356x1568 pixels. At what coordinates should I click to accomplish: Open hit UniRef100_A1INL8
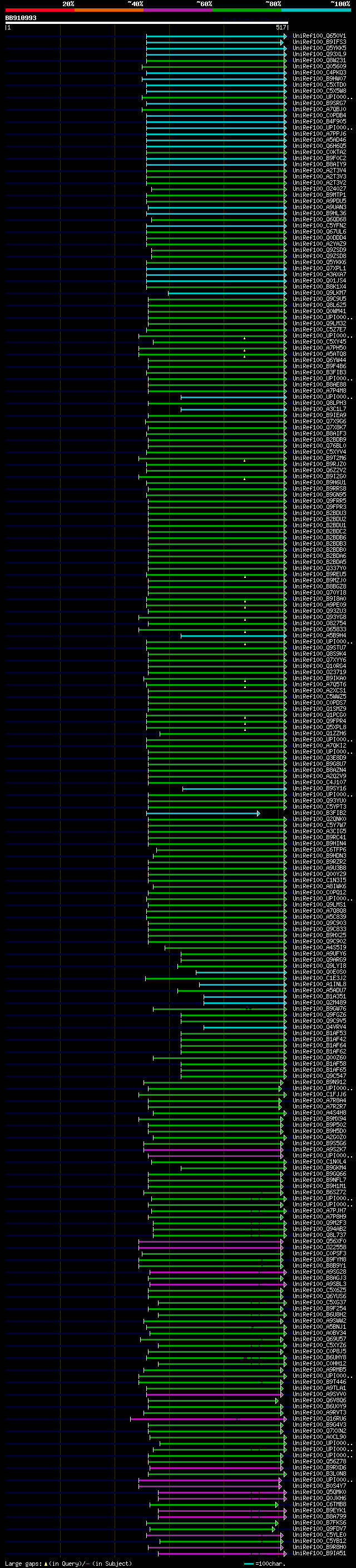point(319,985)
